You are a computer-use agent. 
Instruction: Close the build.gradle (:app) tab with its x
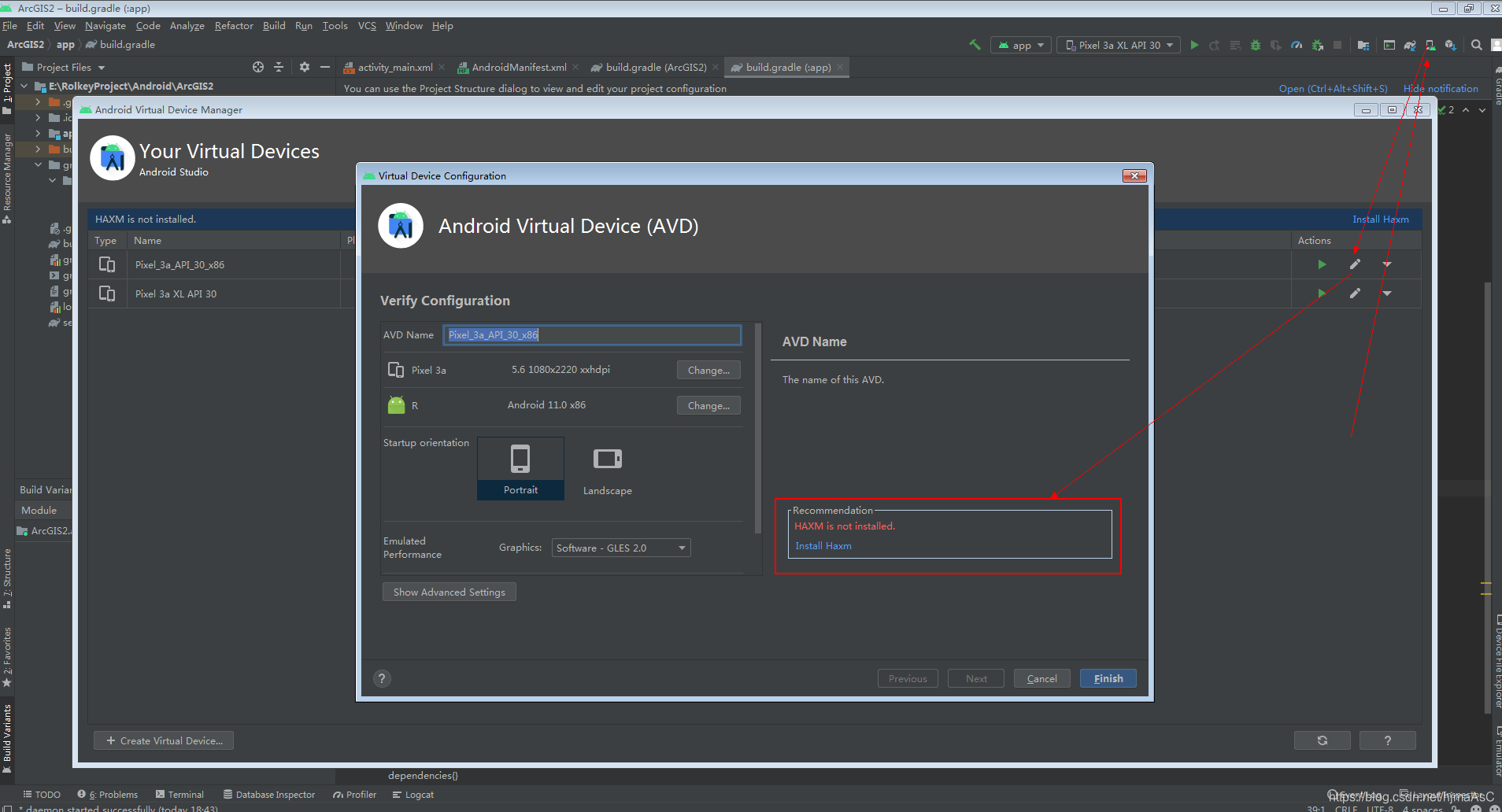click(x=840, y=67)
